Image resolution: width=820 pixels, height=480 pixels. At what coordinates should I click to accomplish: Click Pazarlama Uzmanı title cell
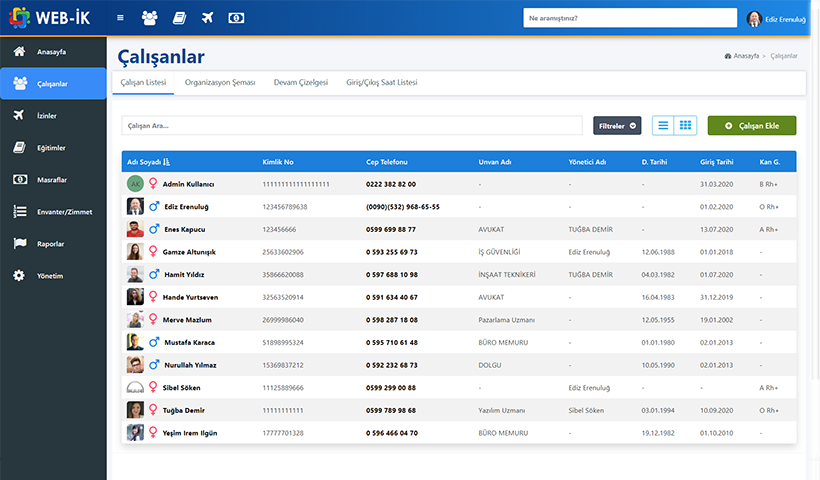(x=506, y=320)
